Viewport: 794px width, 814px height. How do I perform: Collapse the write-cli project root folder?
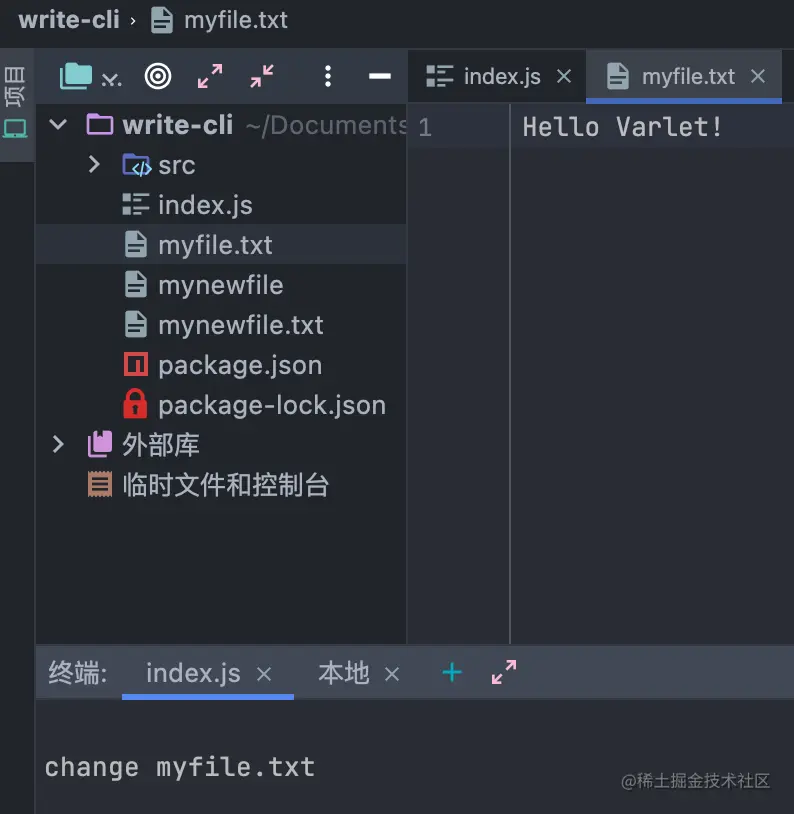click(x=59, y=125)
